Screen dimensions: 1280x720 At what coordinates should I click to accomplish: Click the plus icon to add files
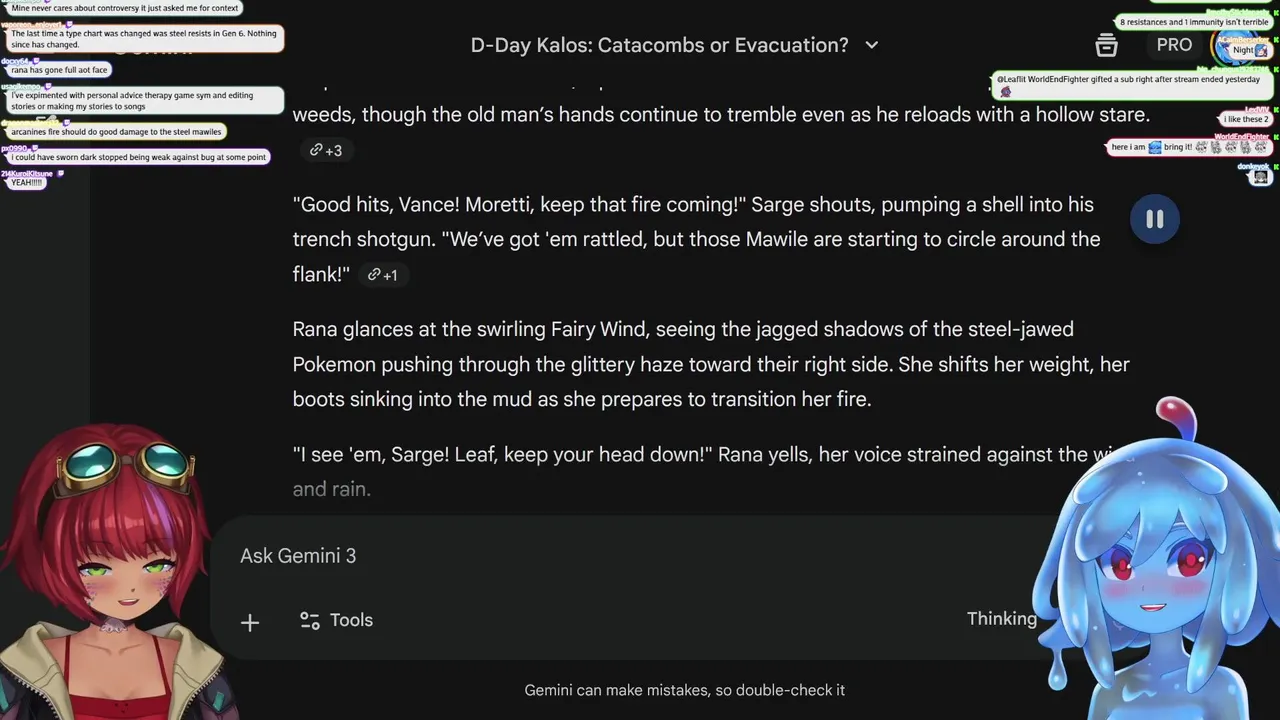(250, 622)
